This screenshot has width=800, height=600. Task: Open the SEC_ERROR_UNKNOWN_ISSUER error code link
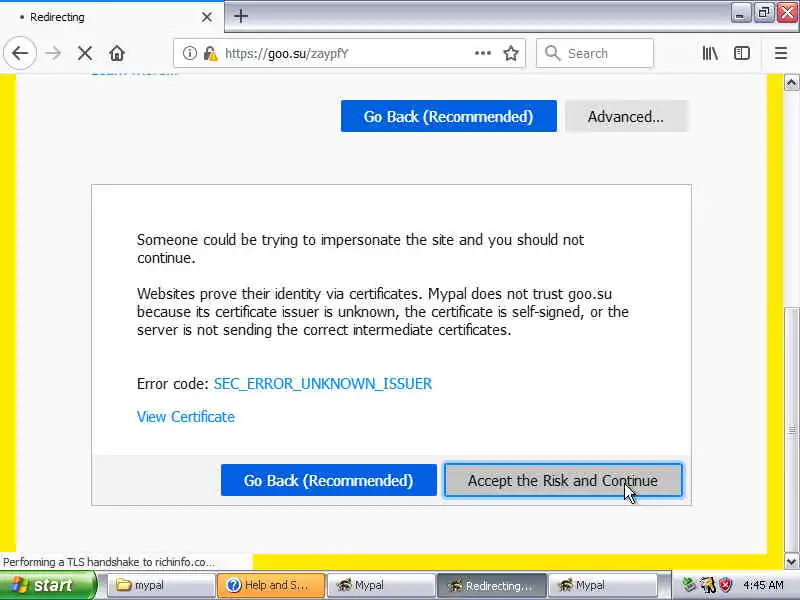(x=322, y=384)
